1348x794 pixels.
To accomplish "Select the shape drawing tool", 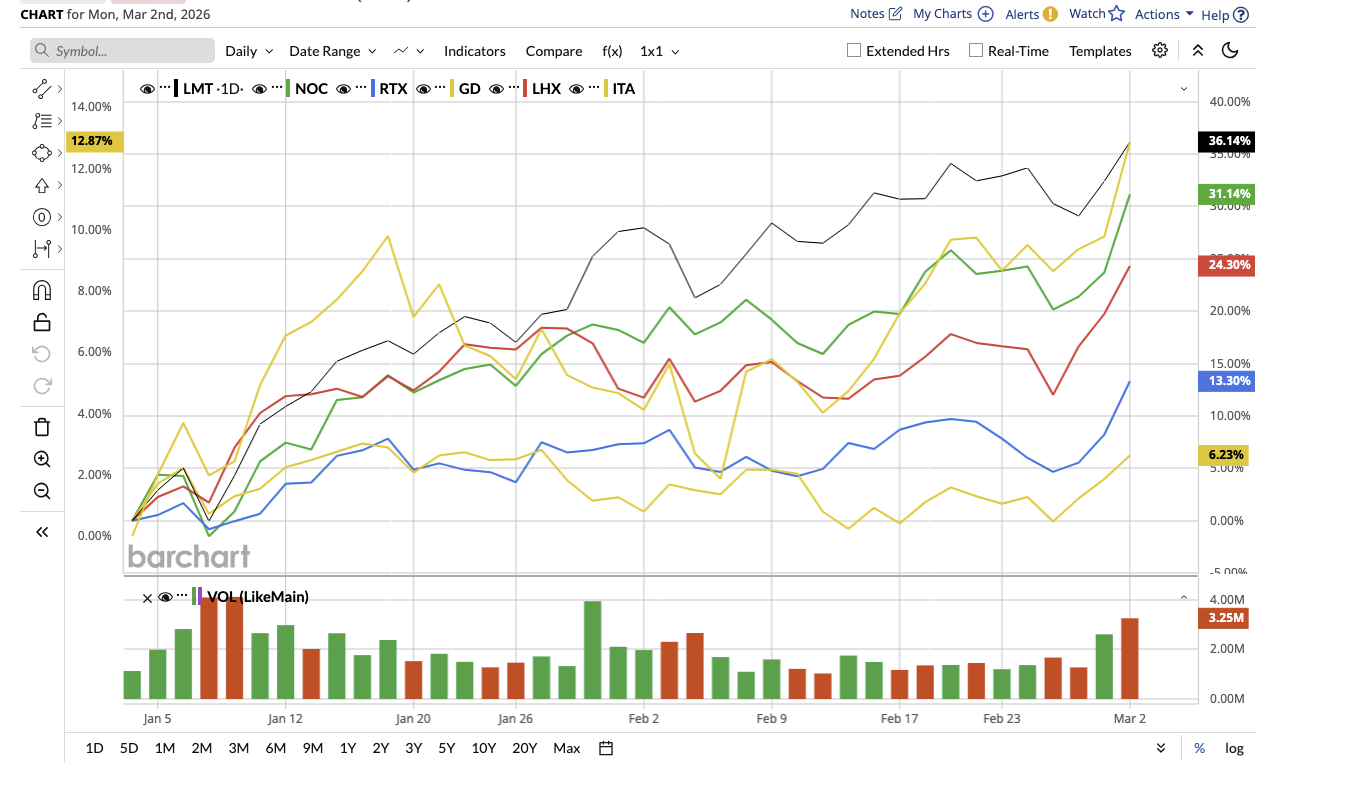I will (41, 152).
